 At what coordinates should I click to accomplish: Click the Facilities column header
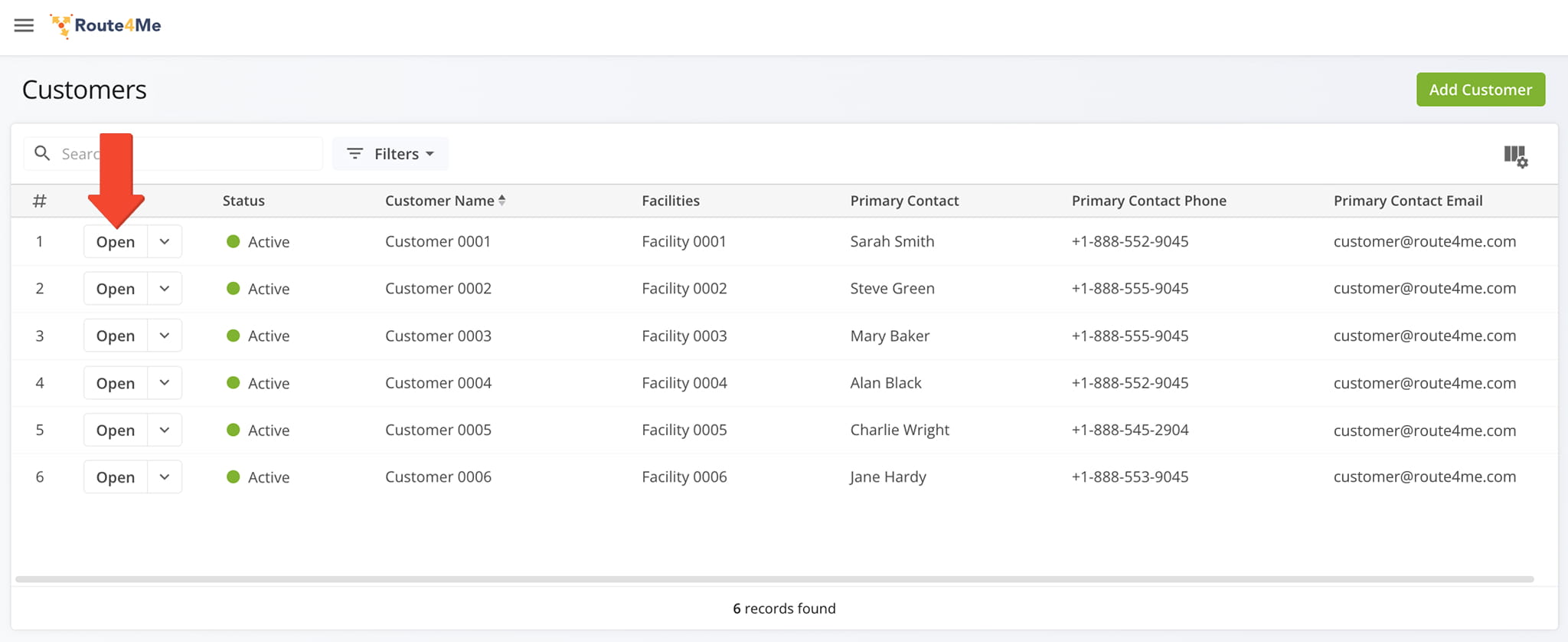[x=671, y=201]
